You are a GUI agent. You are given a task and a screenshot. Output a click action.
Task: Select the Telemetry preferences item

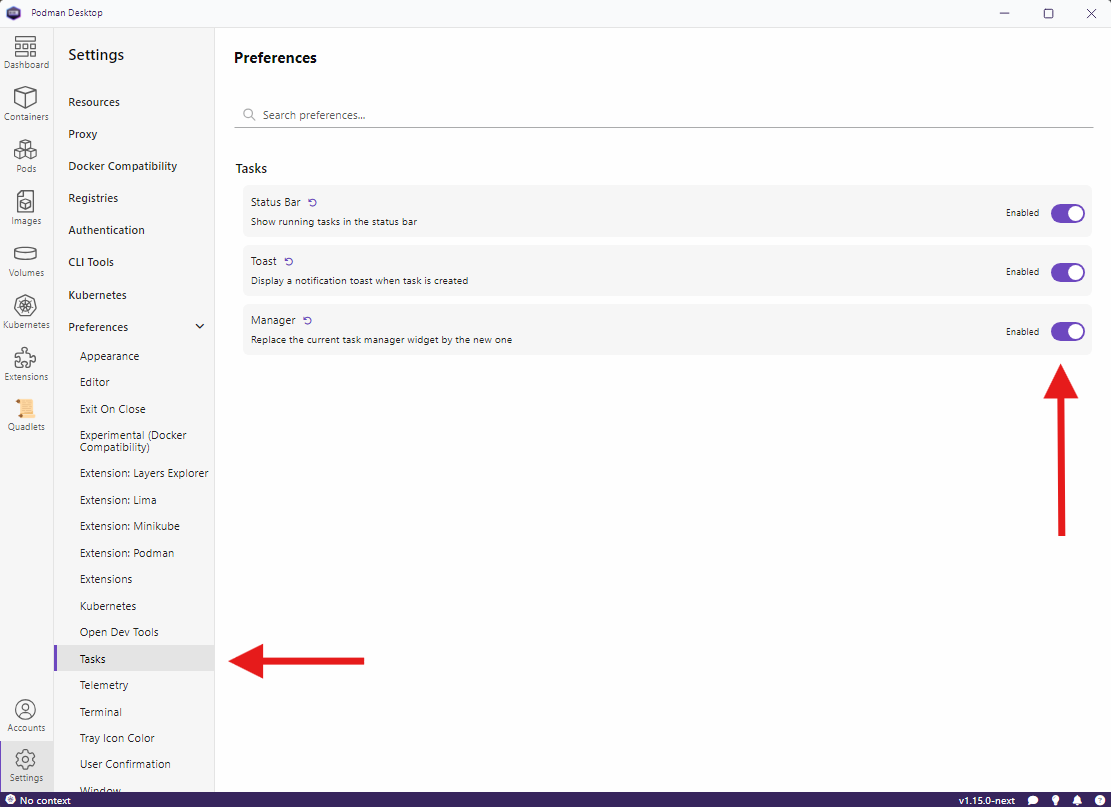104,684
